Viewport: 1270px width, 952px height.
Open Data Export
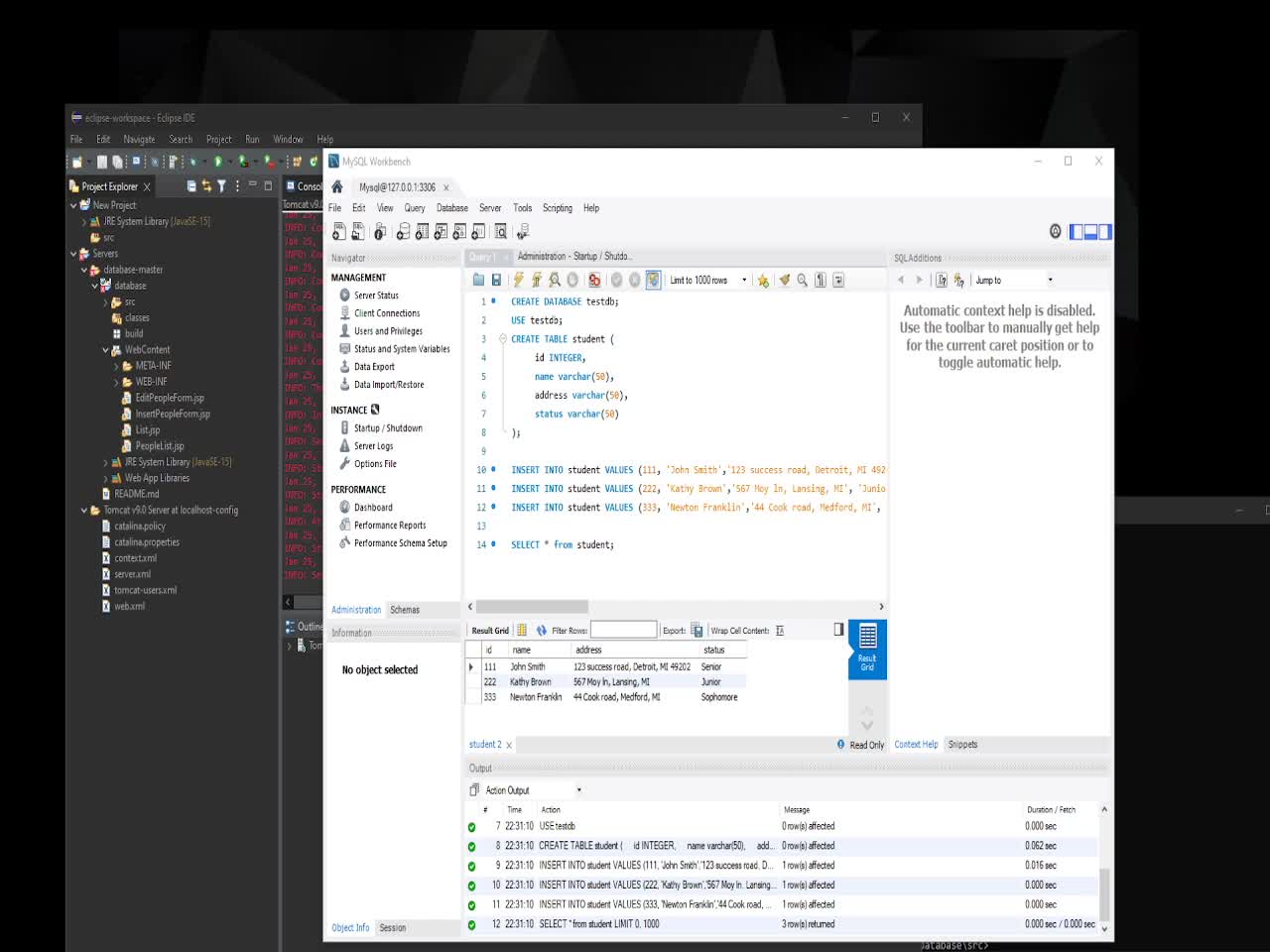tap(374, 367)
